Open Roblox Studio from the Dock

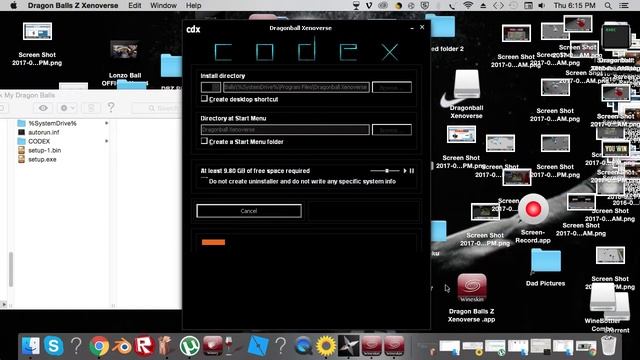pyautogui.click(x=258, y=346)
